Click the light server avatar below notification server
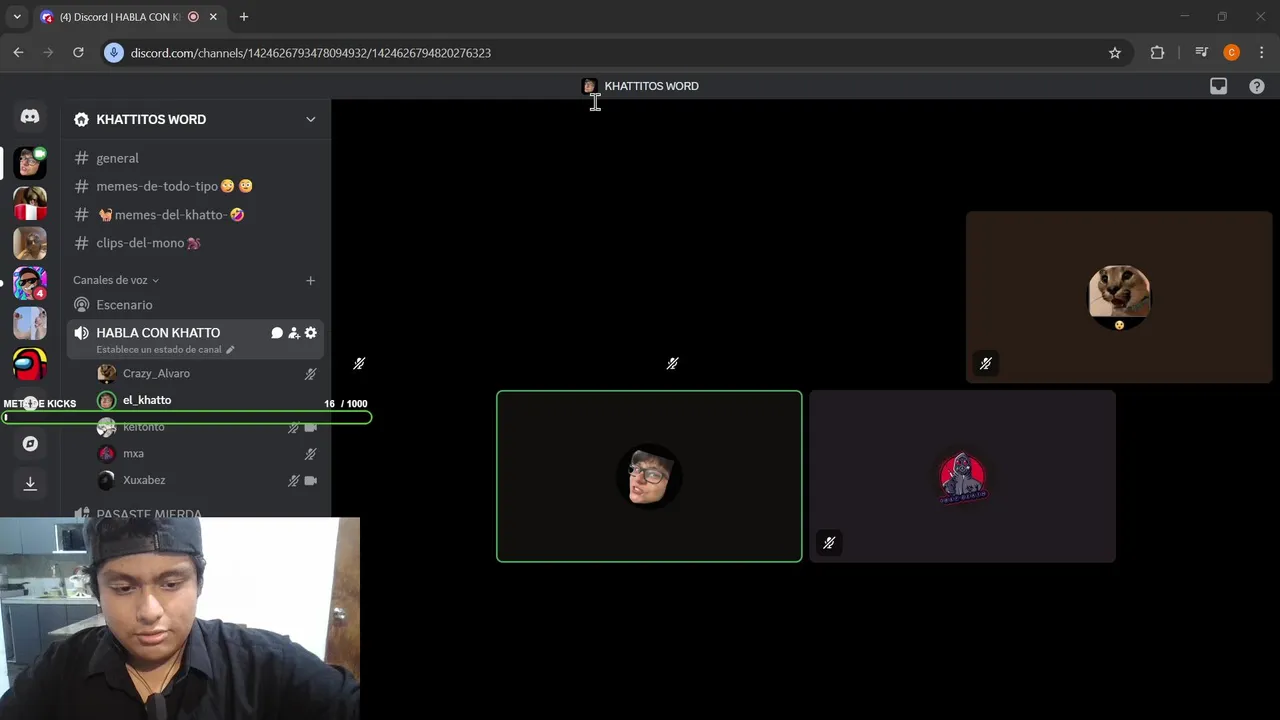The width and height of the screenshot is (1280, 720). pos(30,323)
